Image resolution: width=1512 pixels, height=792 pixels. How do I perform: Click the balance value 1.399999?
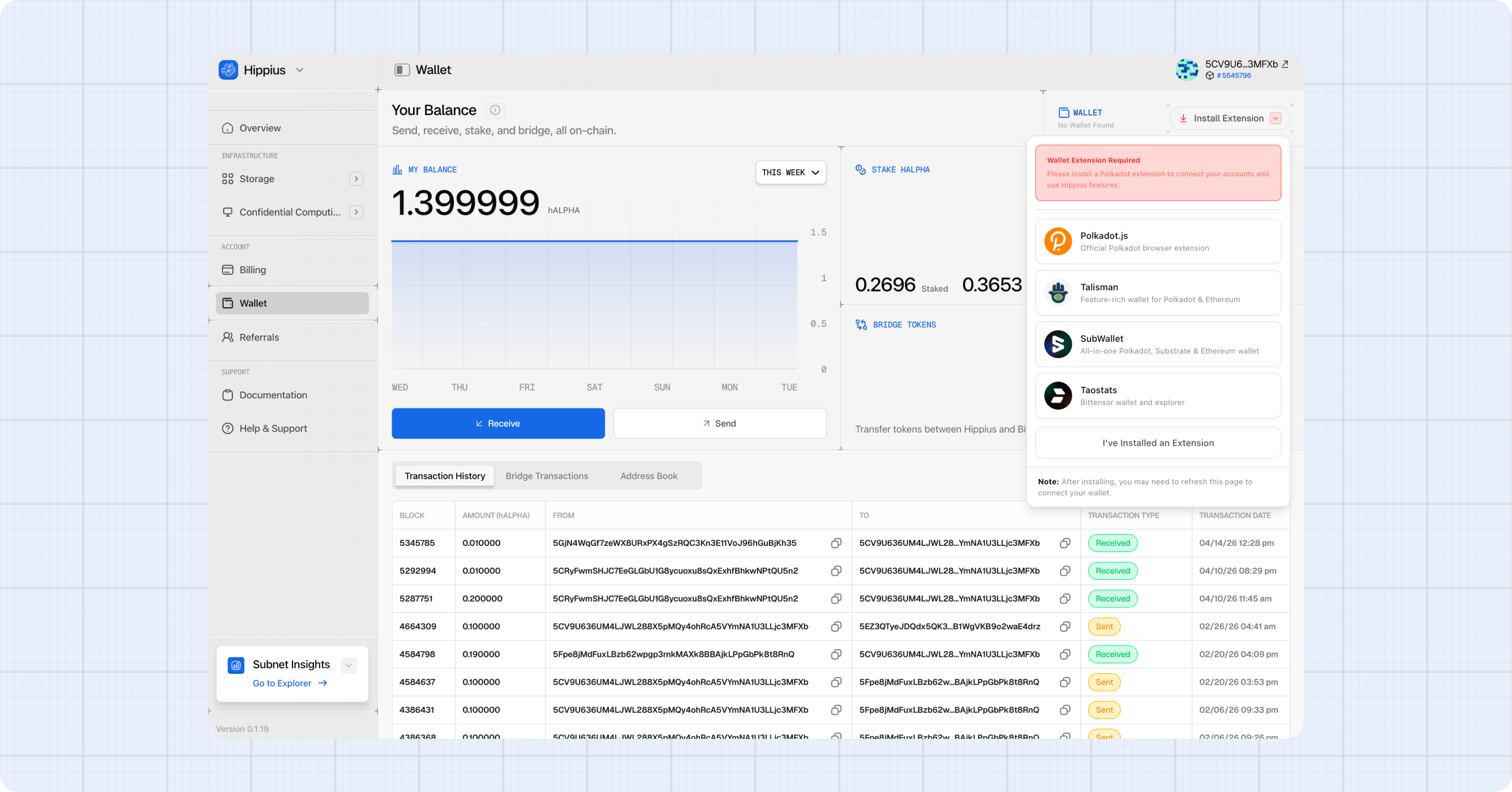point(466,203)
